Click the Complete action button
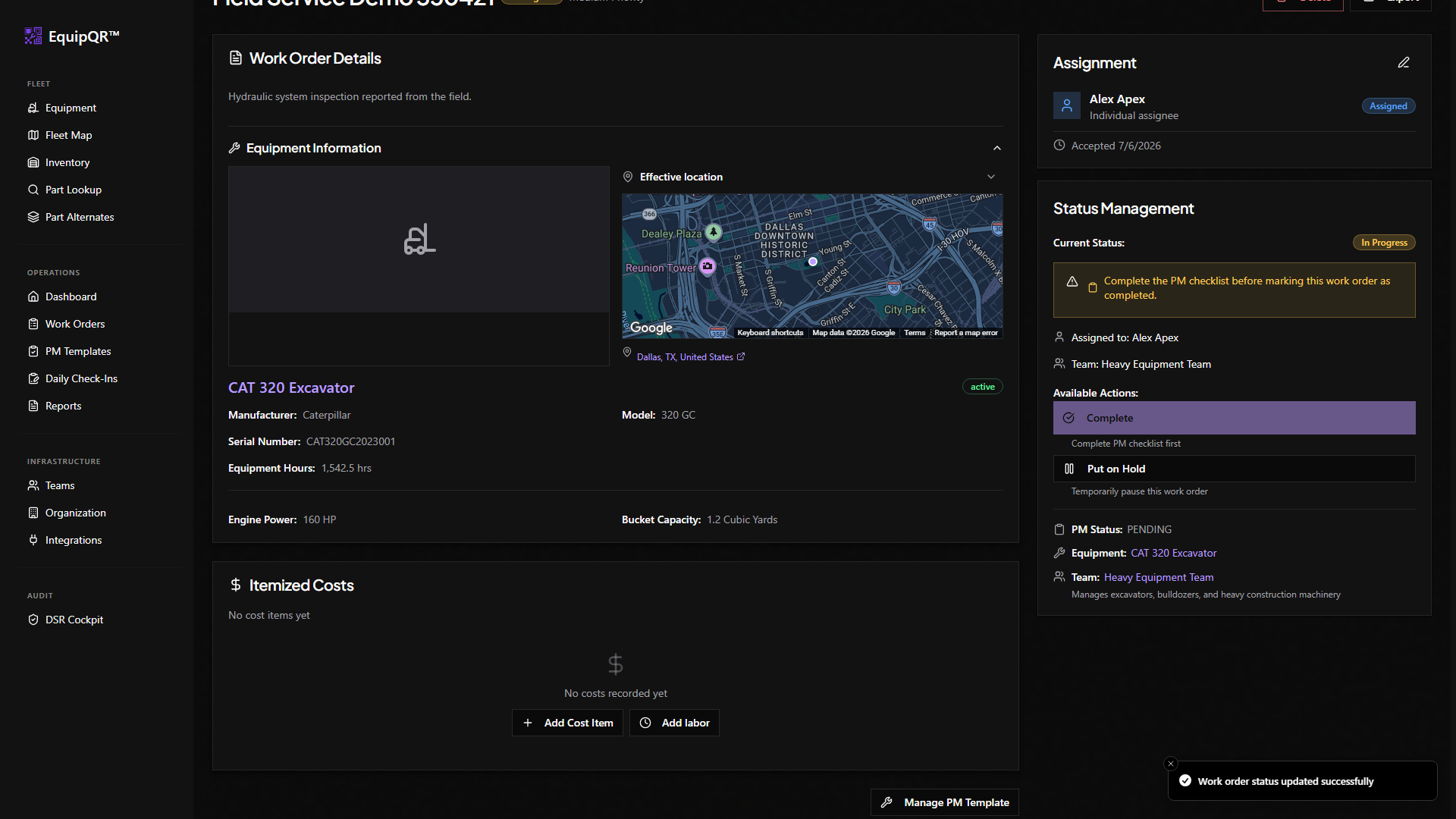The image size is (1456, 819). [x=1234, y=418]
